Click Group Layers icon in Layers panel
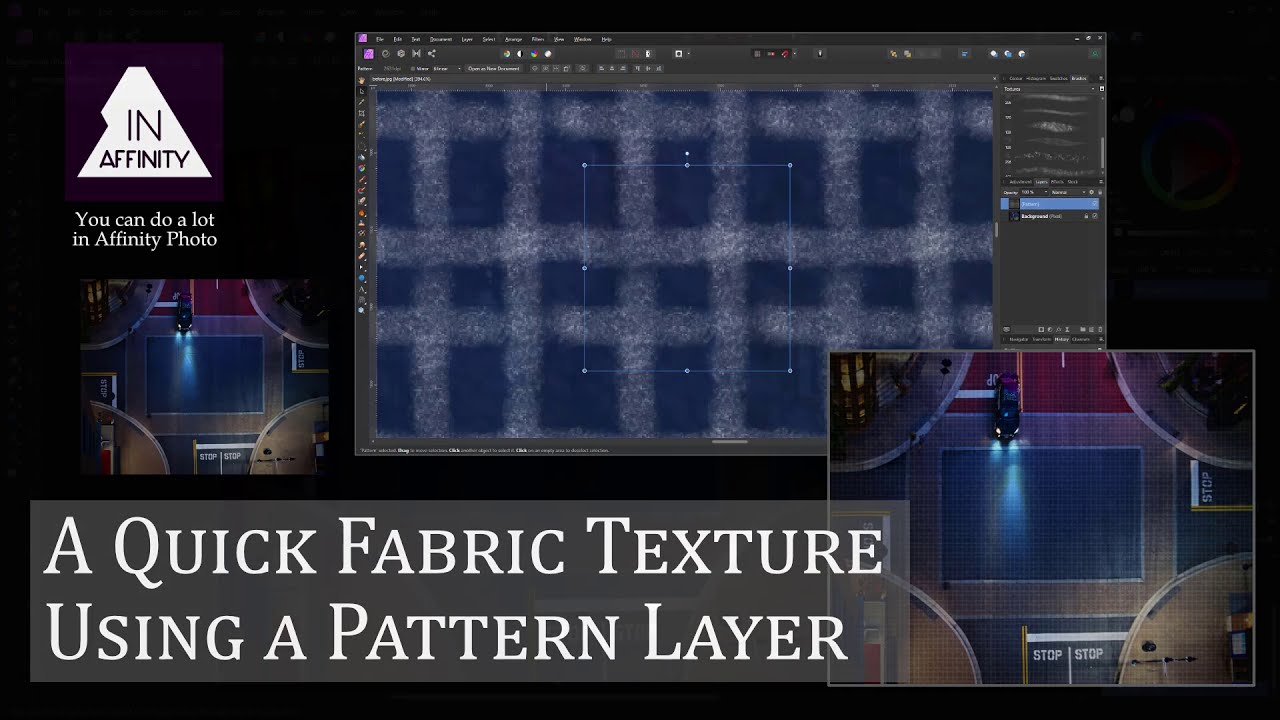The image size is (1280, 720). pos(1083,329)
